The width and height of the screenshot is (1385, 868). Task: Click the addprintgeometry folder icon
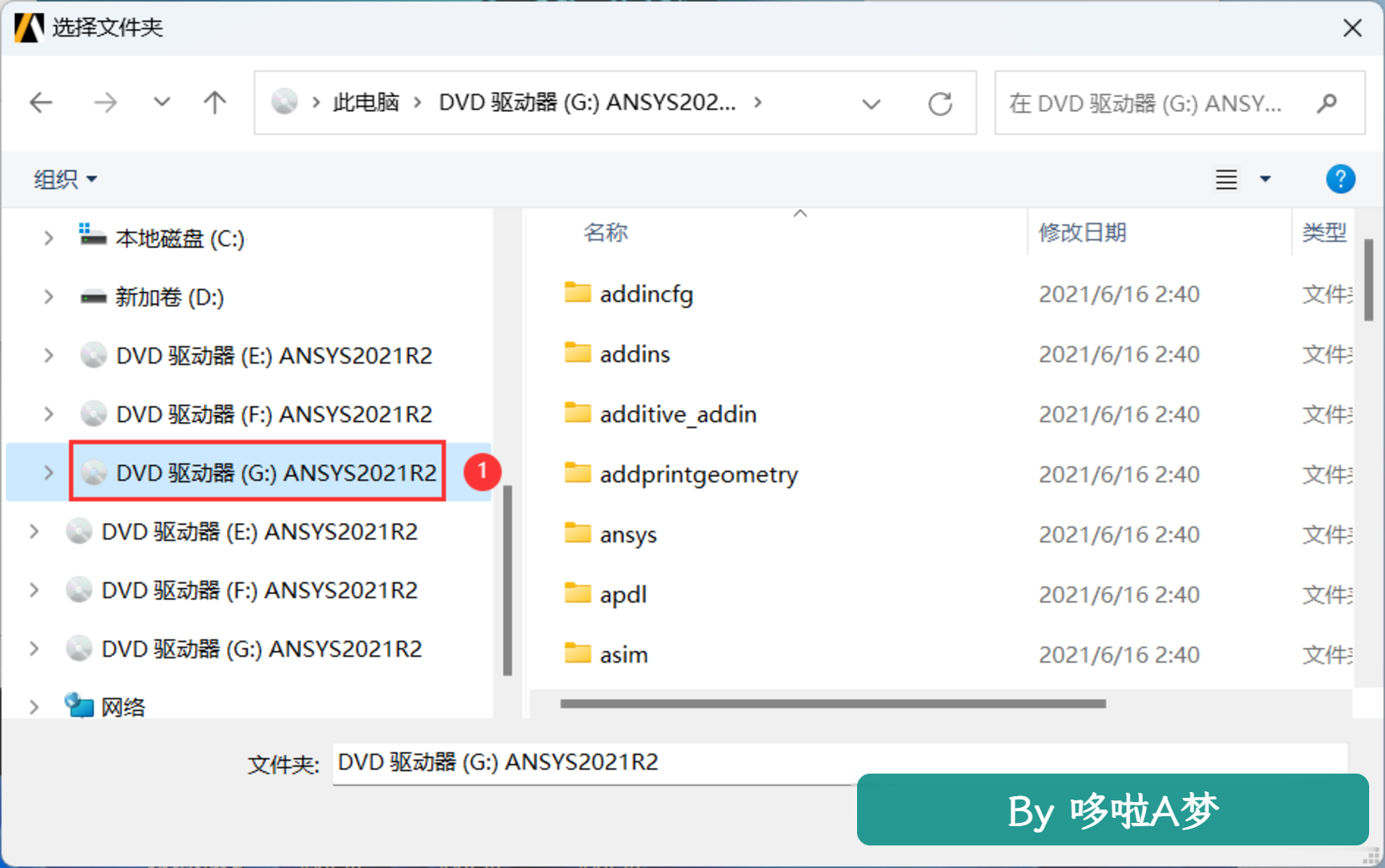(x=577, y=473)
